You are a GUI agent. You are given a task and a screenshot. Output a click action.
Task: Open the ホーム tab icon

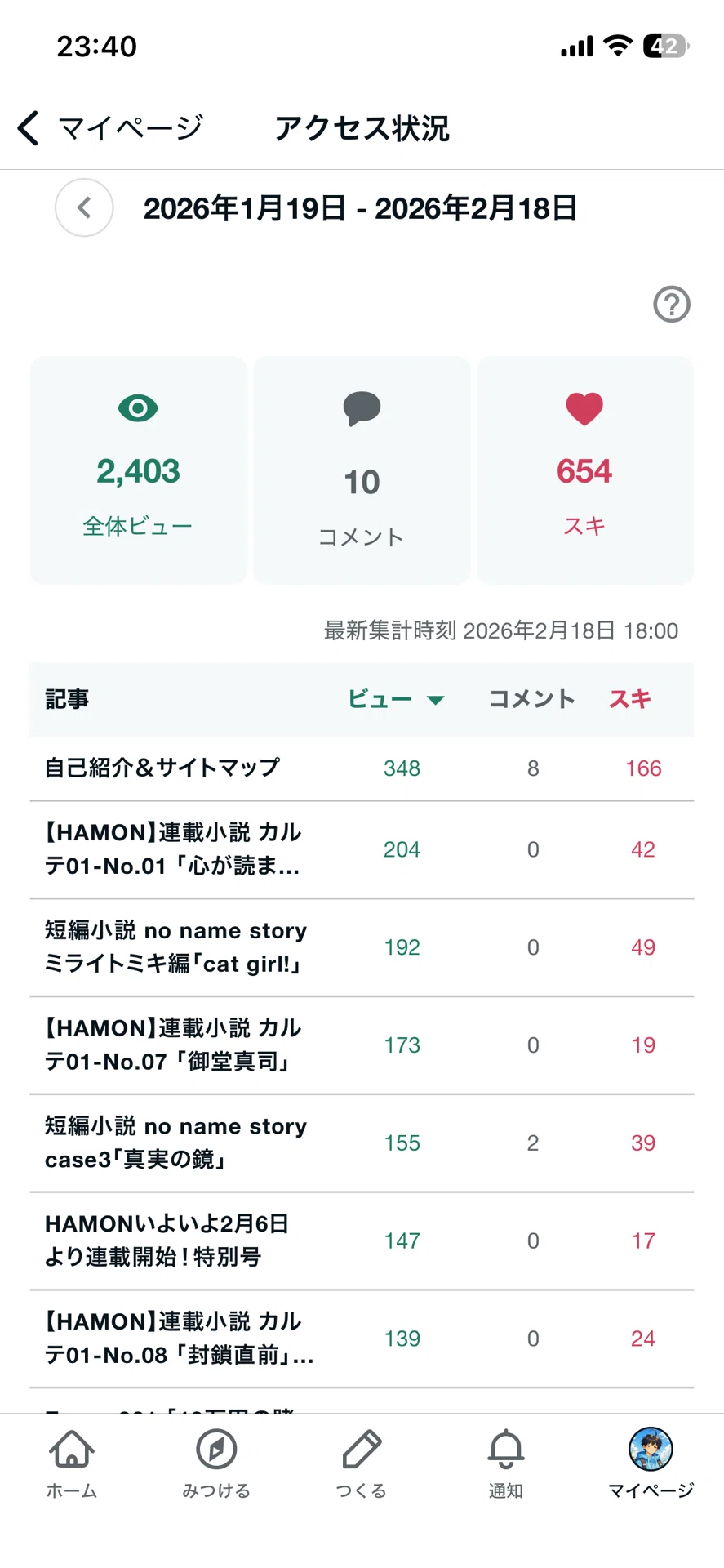click(72, 1449)
